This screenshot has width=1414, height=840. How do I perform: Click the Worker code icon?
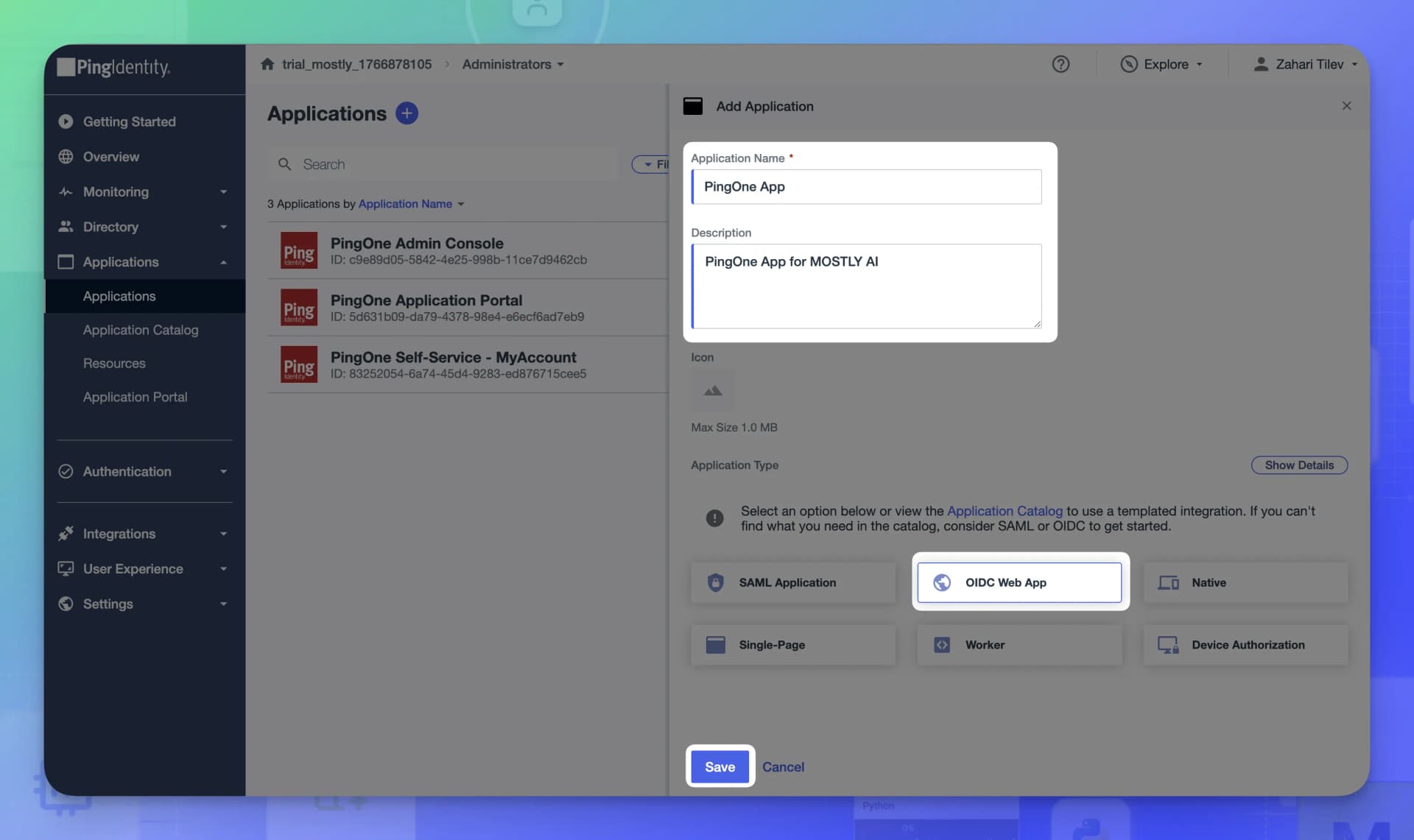point(942,645)
